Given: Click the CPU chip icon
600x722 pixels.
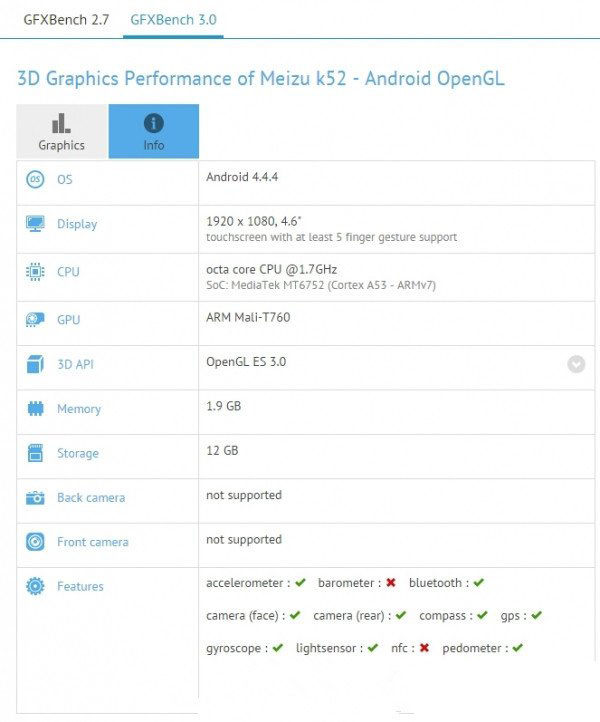Looking at the screenshot, I should [x=36, y=272].
